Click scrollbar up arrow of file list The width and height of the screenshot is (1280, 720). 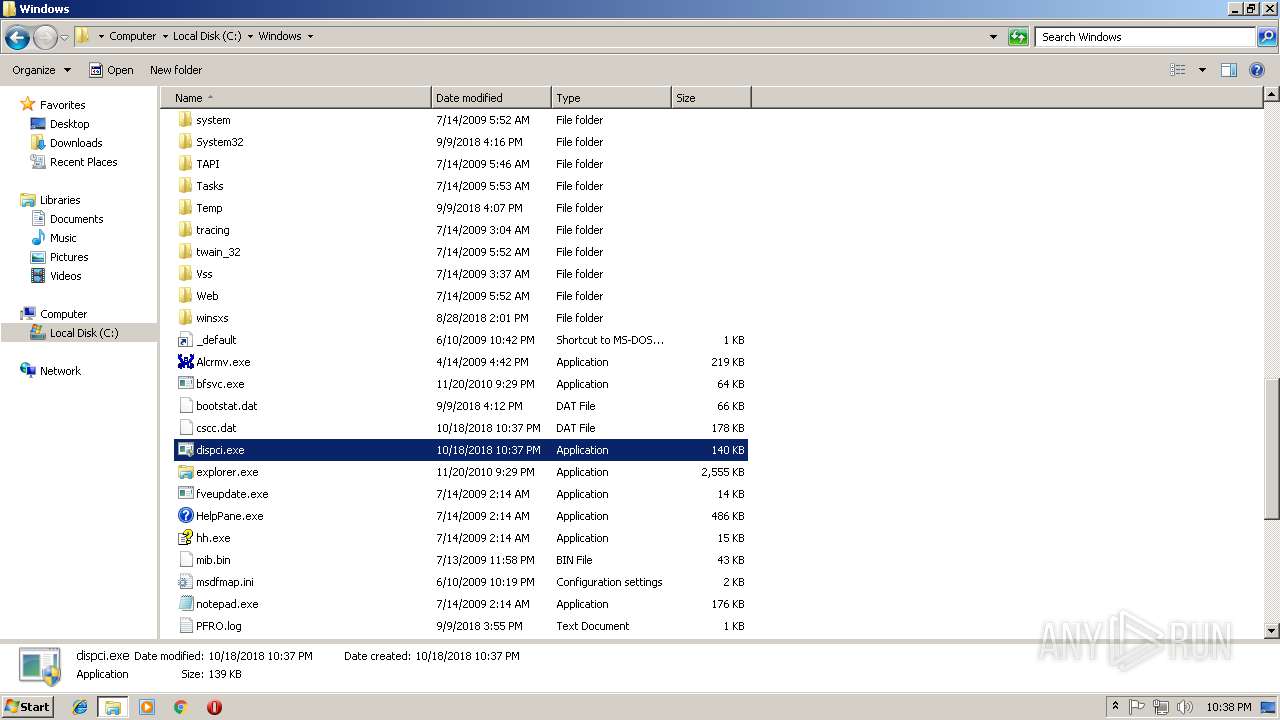tap(1272, 95)
